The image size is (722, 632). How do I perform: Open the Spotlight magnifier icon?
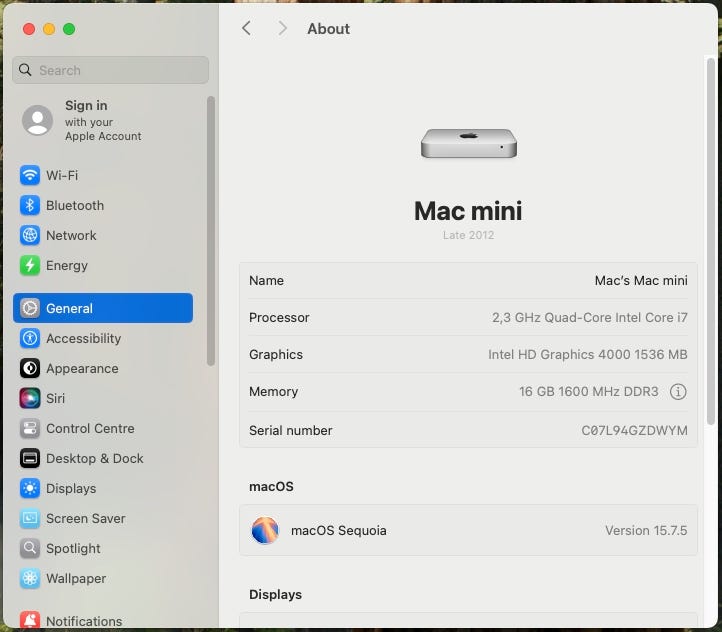[30, 548]
